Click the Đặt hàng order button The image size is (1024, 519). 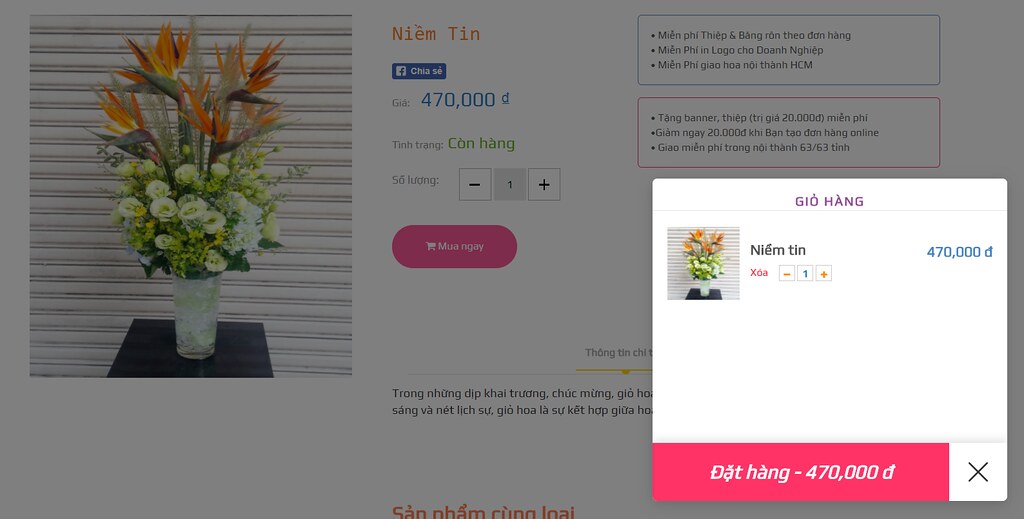(x=801, y=472)
